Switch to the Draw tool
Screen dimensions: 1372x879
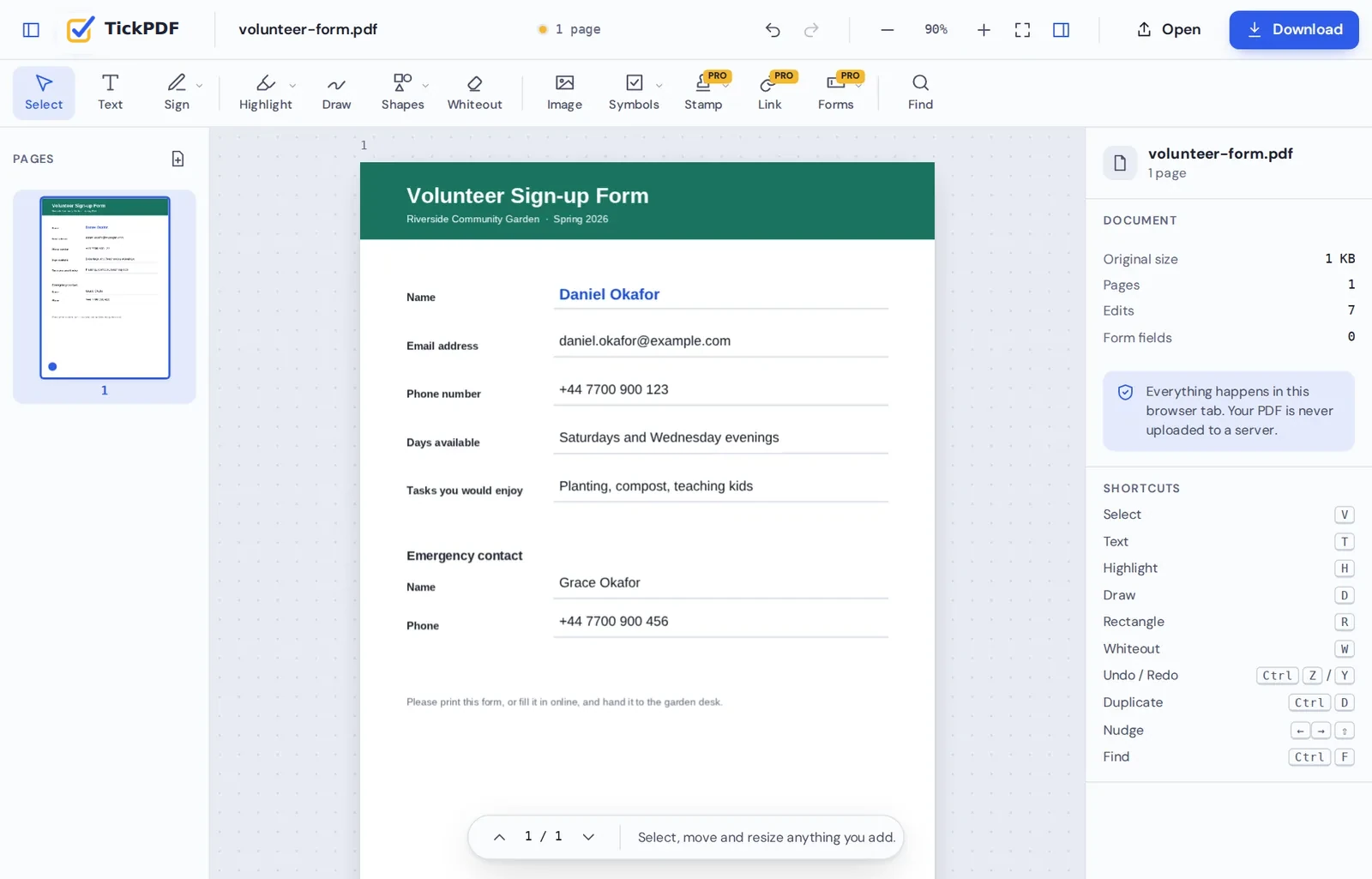(x=336, y=93)
